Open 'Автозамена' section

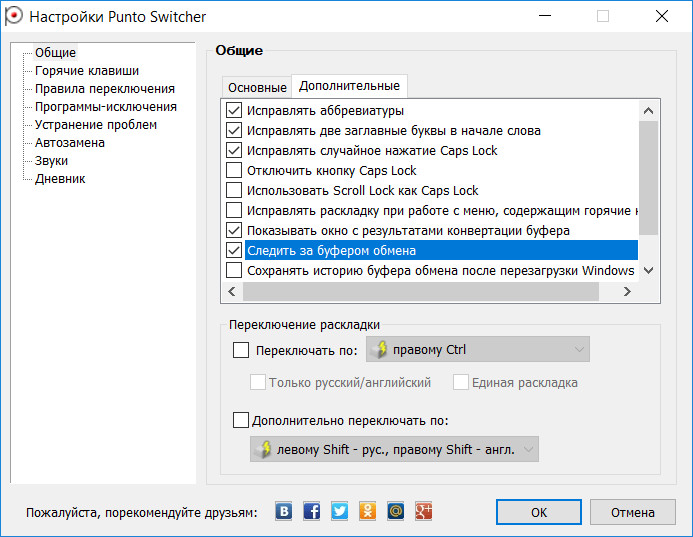[70, 143]
